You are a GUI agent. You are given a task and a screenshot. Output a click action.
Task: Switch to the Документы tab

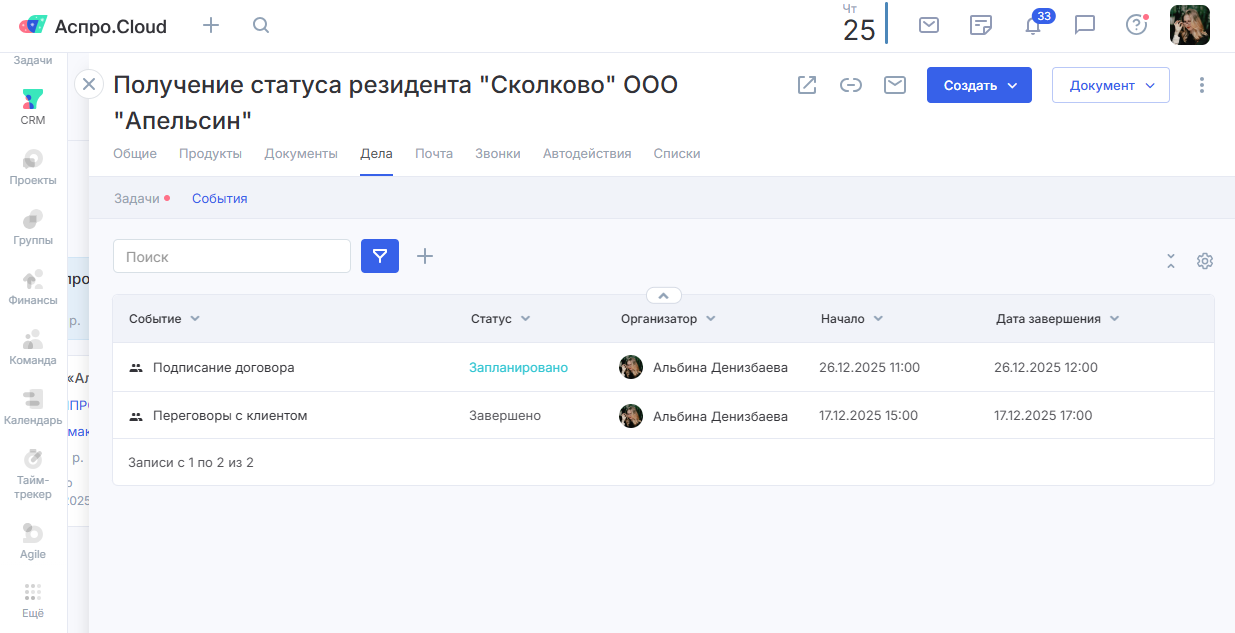tap(301, 154)
